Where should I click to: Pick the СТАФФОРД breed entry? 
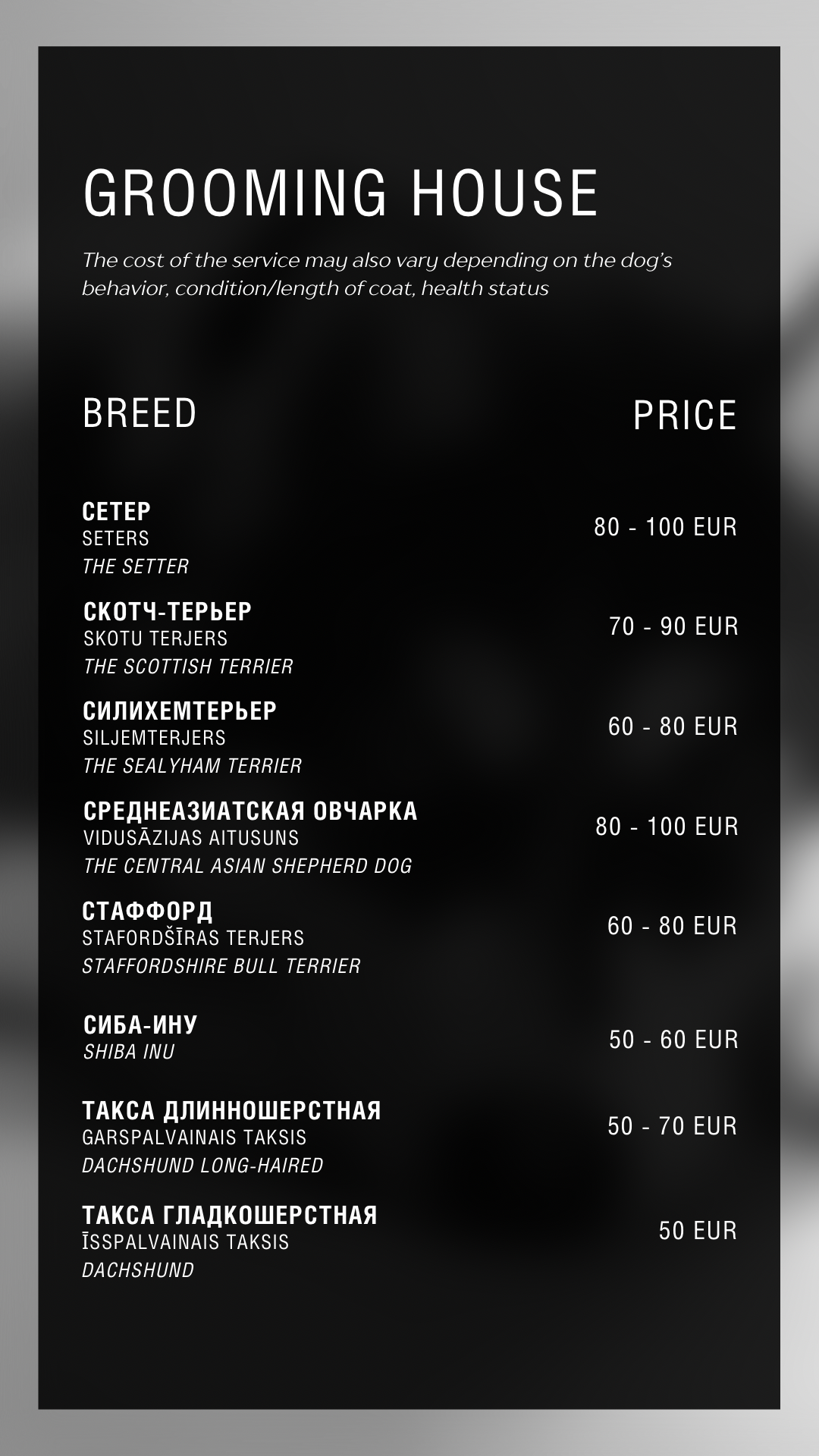coord(148,911)
